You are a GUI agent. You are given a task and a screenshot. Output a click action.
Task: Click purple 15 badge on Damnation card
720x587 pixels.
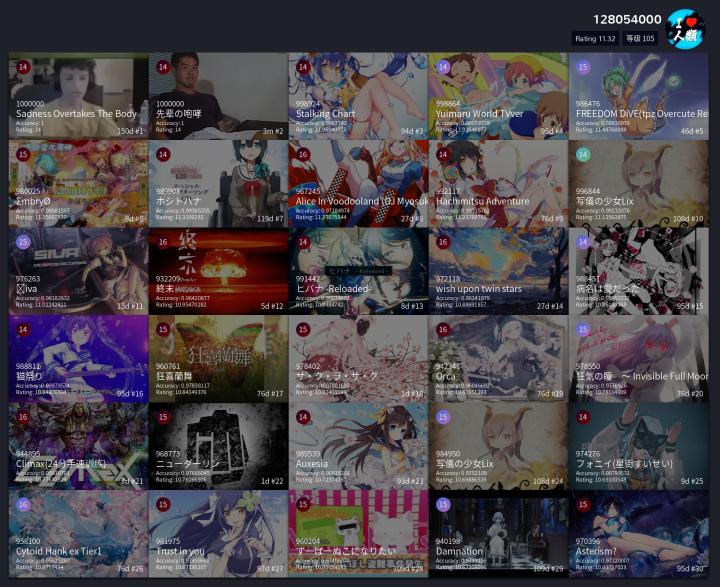443,504
